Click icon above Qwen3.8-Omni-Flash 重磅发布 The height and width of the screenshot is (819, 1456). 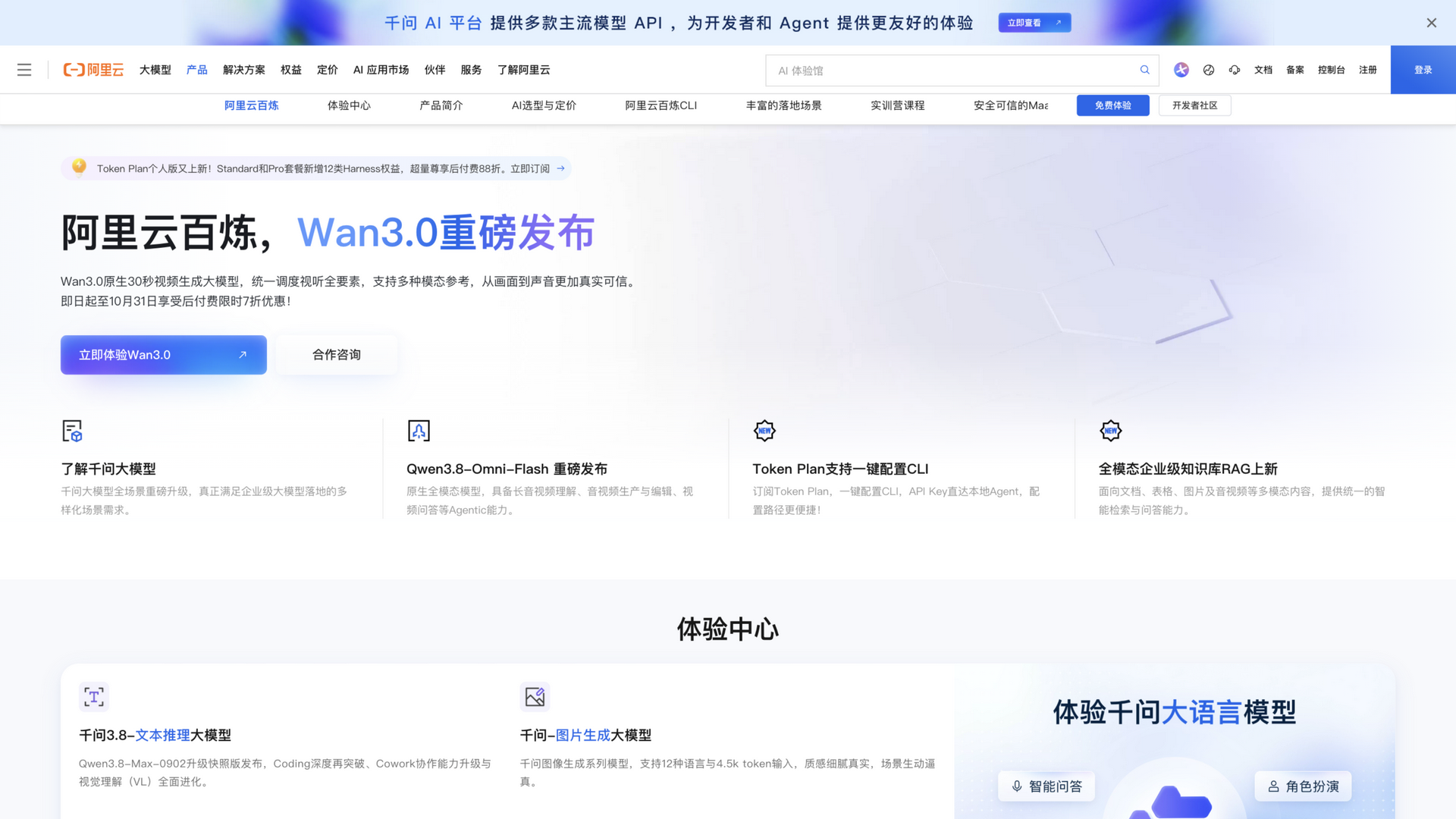coord(419,431)
